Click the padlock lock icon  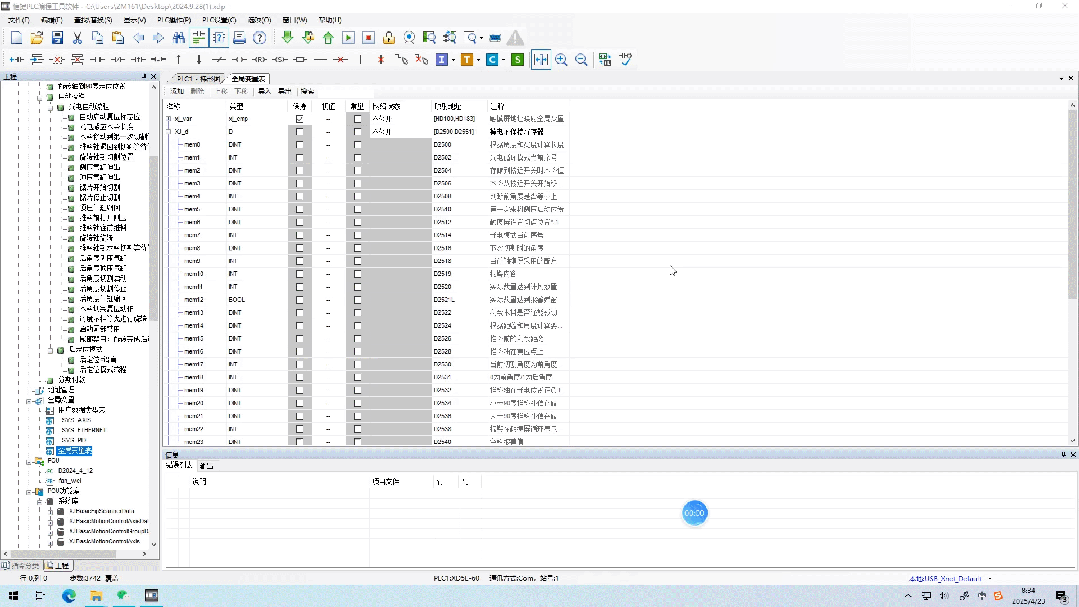(389, 38)
